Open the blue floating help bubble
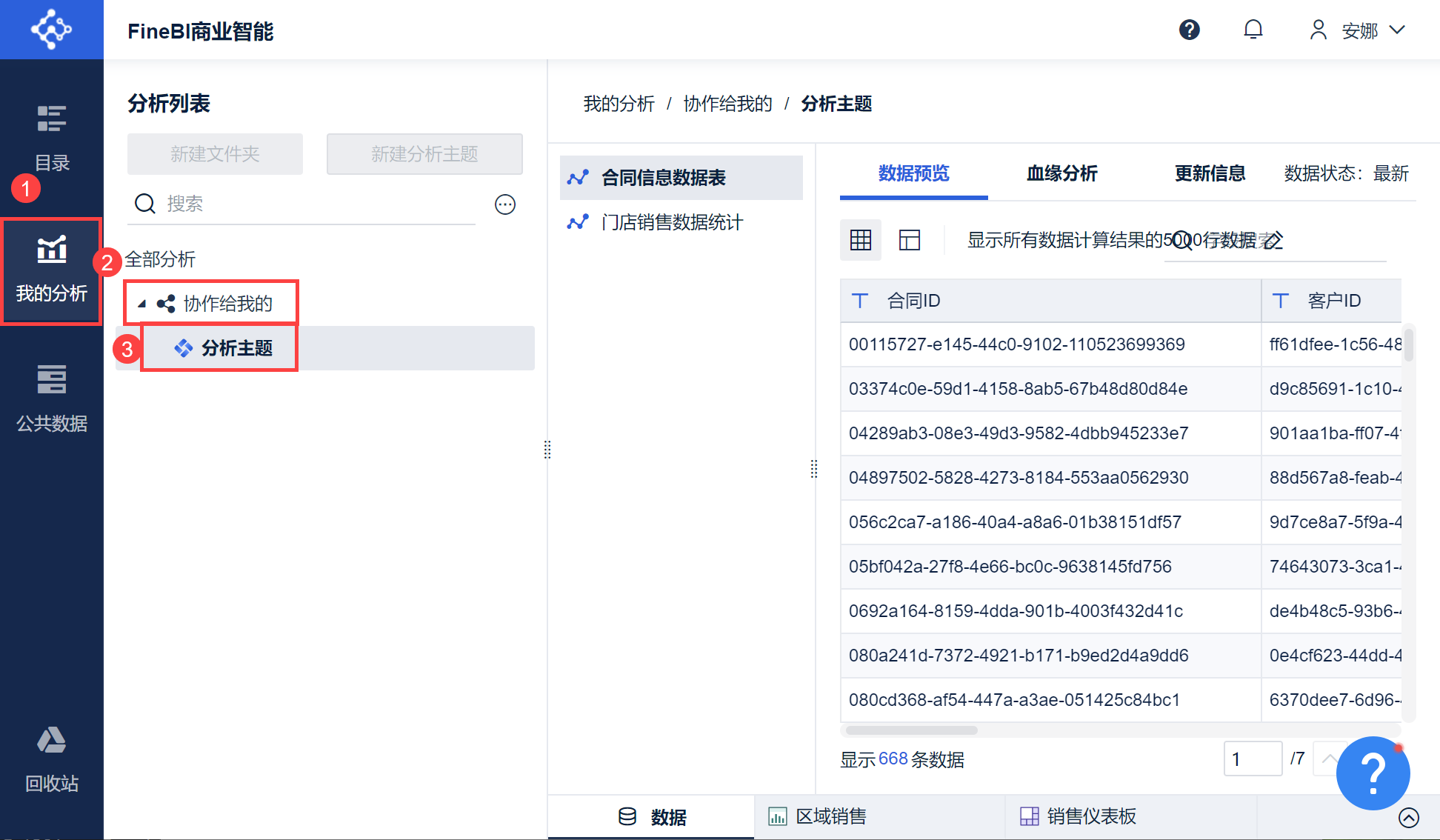This screenshot has height=840, width=1440. tap(1372, 773)
